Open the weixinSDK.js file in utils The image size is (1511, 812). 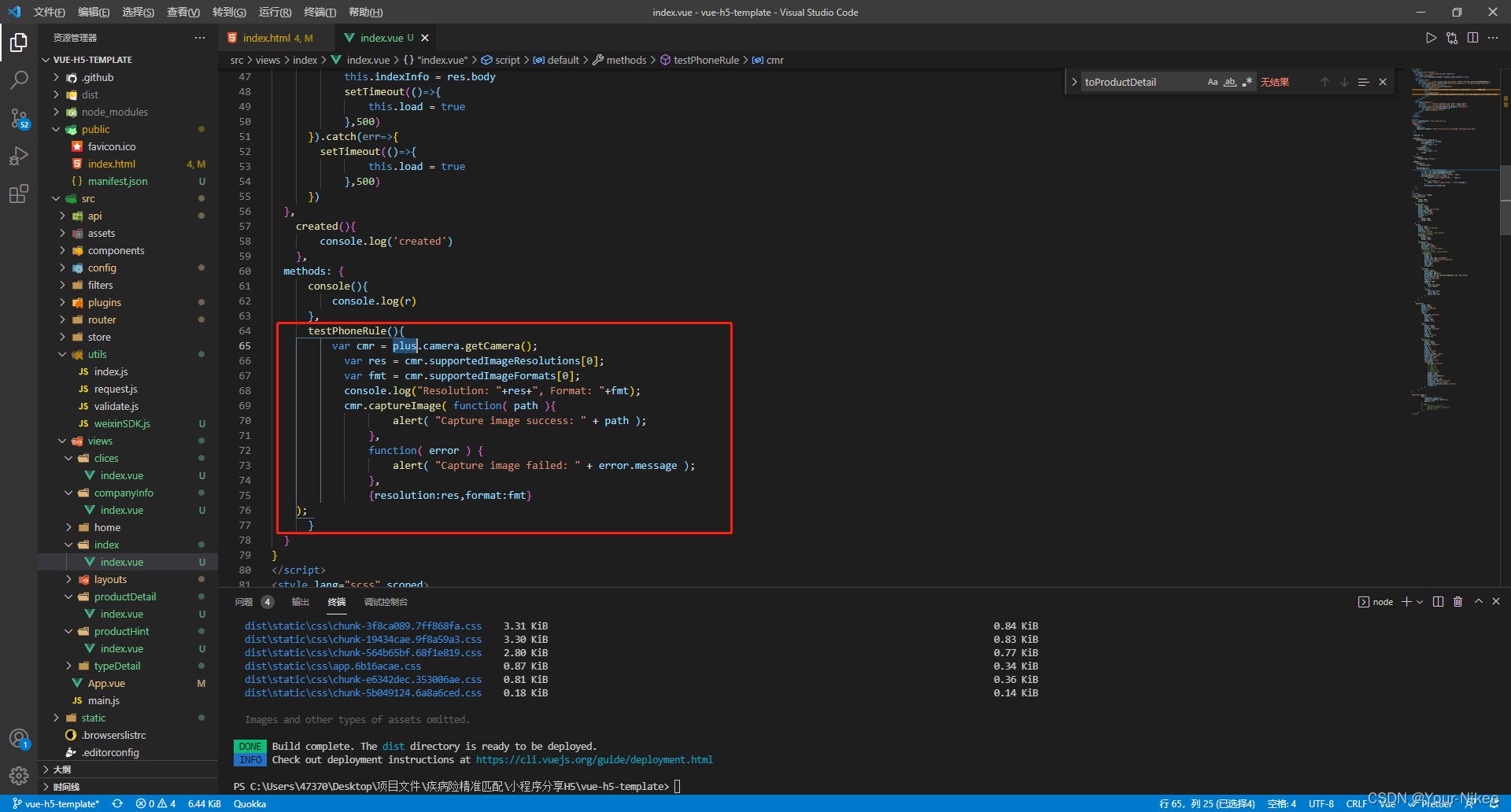click(121, 423)
